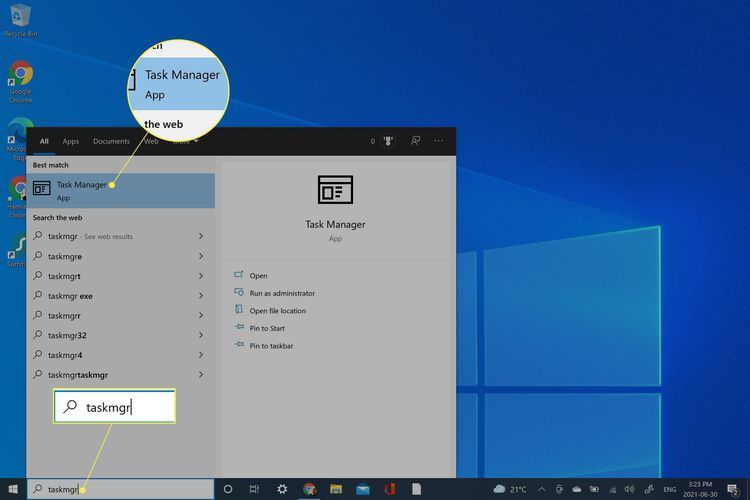The height and width of the screenshot is (500, 750).
Task: Open Google Chrome desktop shortcut
Action: point(20,80)
